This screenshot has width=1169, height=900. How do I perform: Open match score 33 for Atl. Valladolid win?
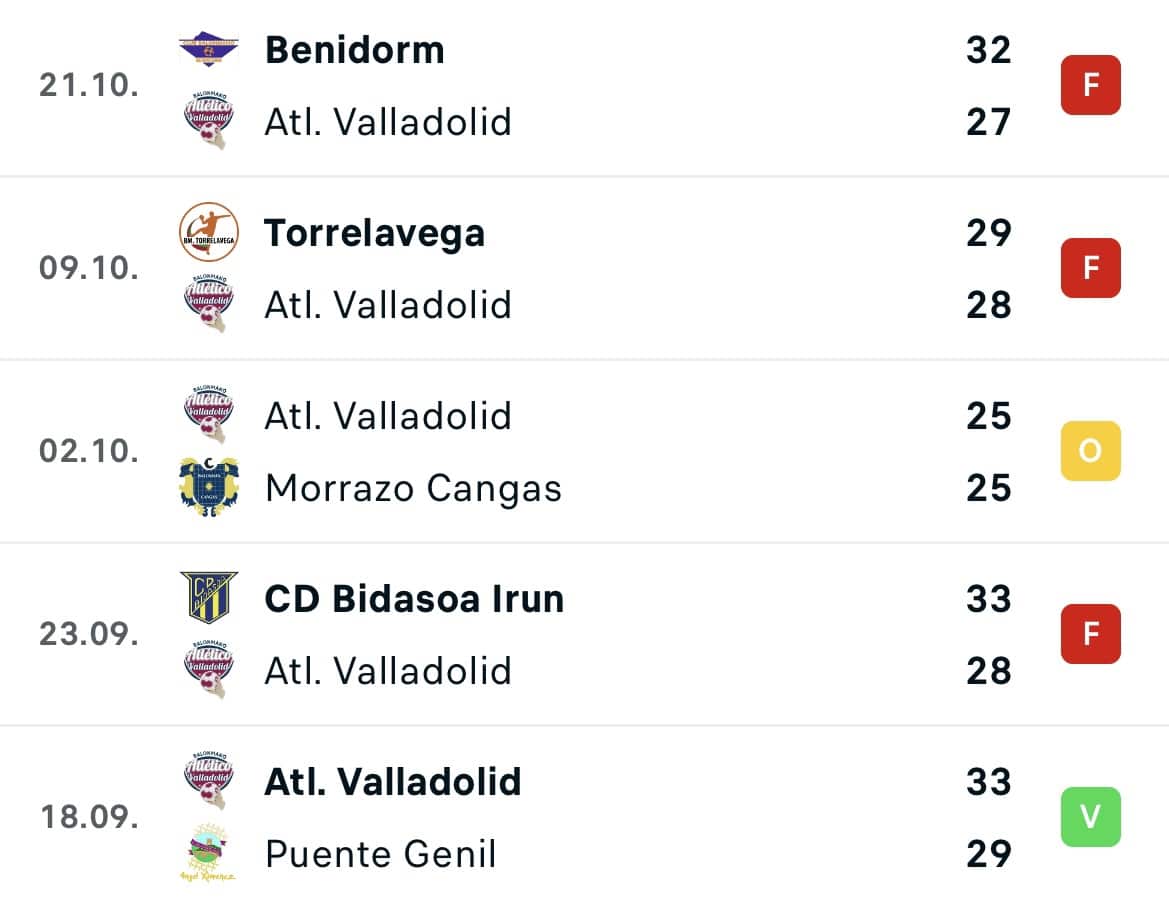pos(989,781)
